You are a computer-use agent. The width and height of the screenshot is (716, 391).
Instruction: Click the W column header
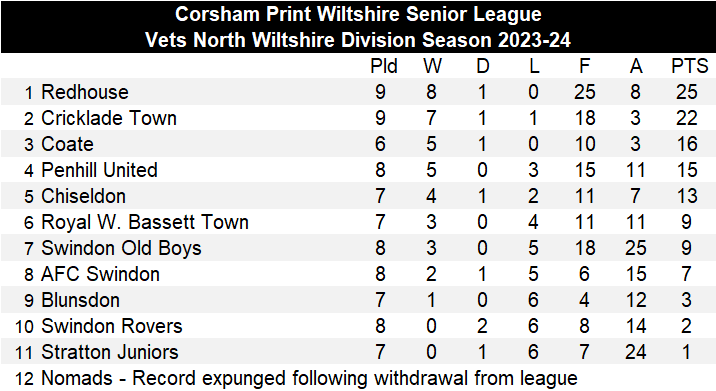432,66
